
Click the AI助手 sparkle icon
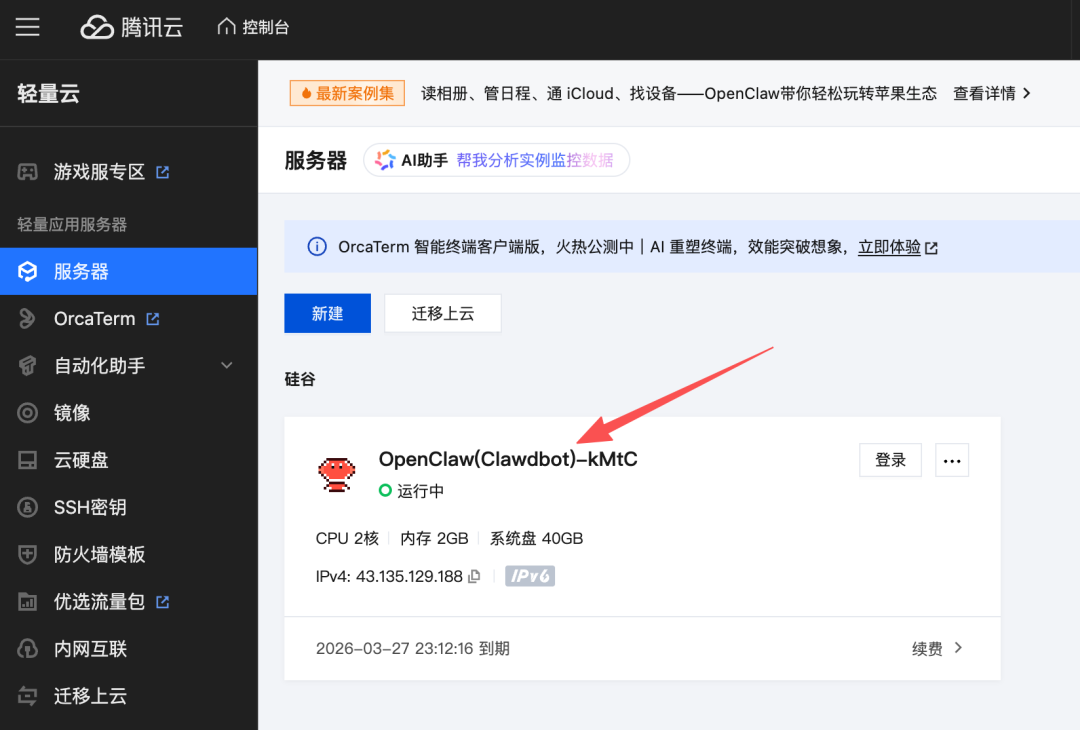(385, 160)
